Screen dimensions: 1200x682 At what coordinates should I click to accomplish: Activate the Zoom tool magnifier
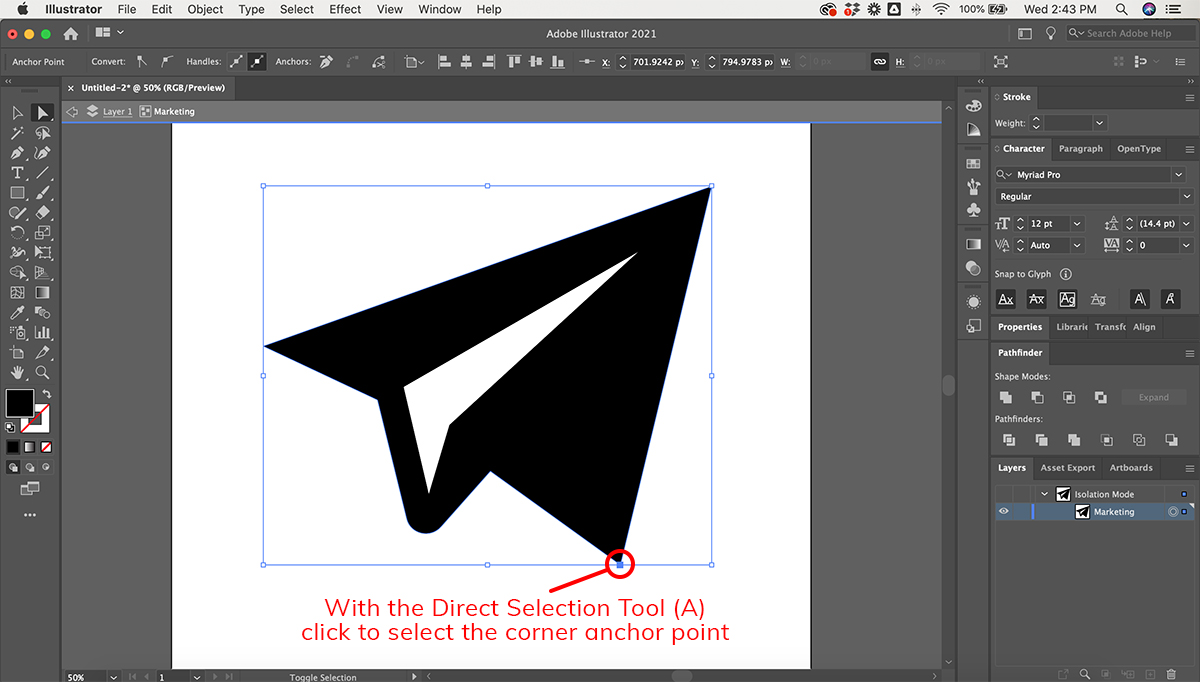point(42,373)
